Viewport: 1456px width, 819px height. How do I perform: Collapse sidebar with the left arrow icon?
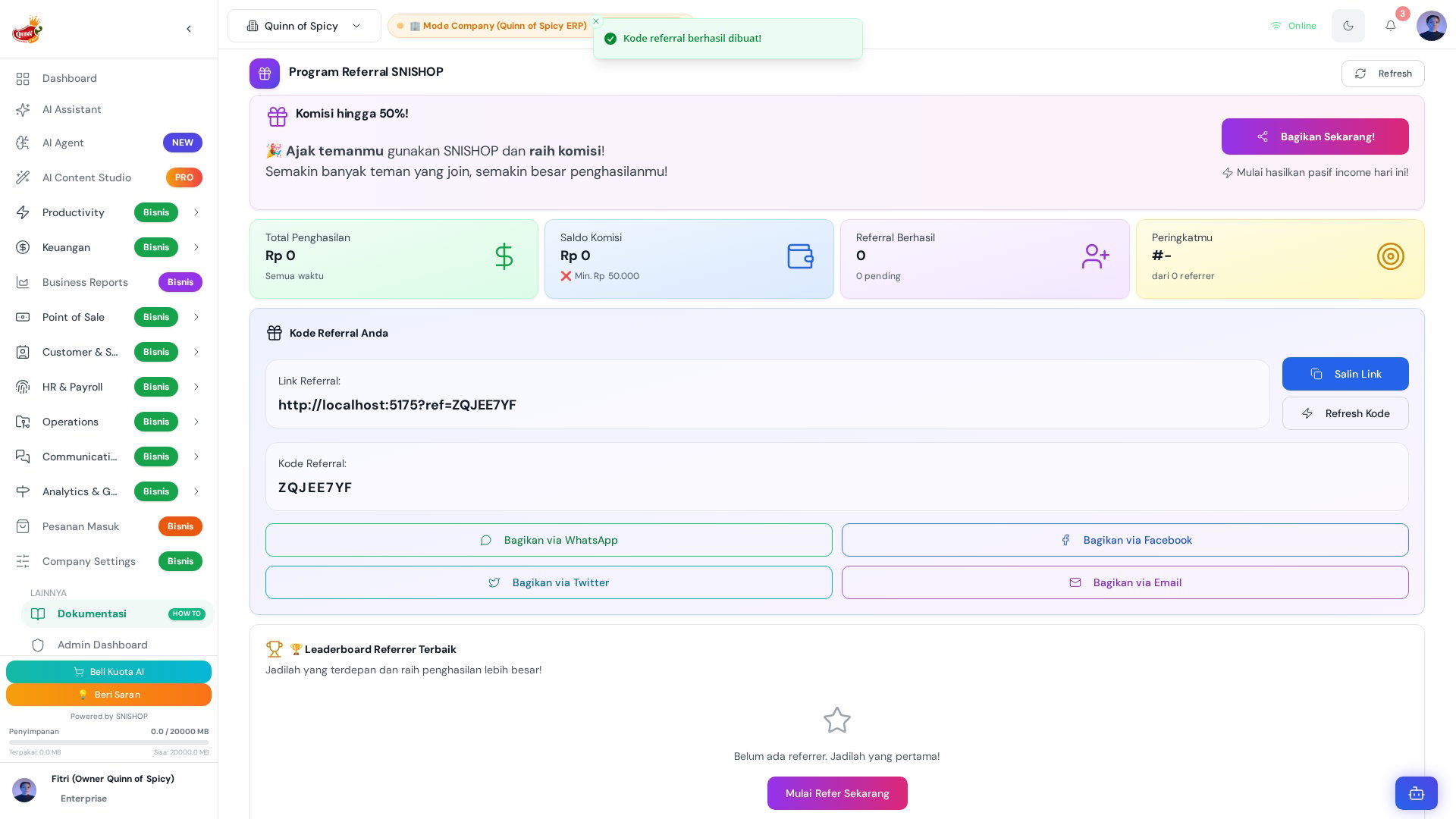189,29
